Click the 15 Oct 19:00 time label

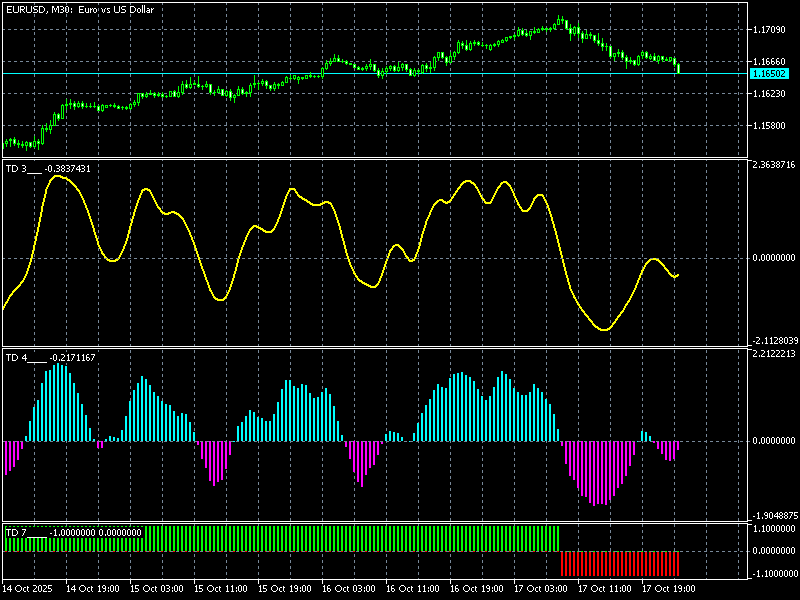pyautogui.click(x=285, y=589)
